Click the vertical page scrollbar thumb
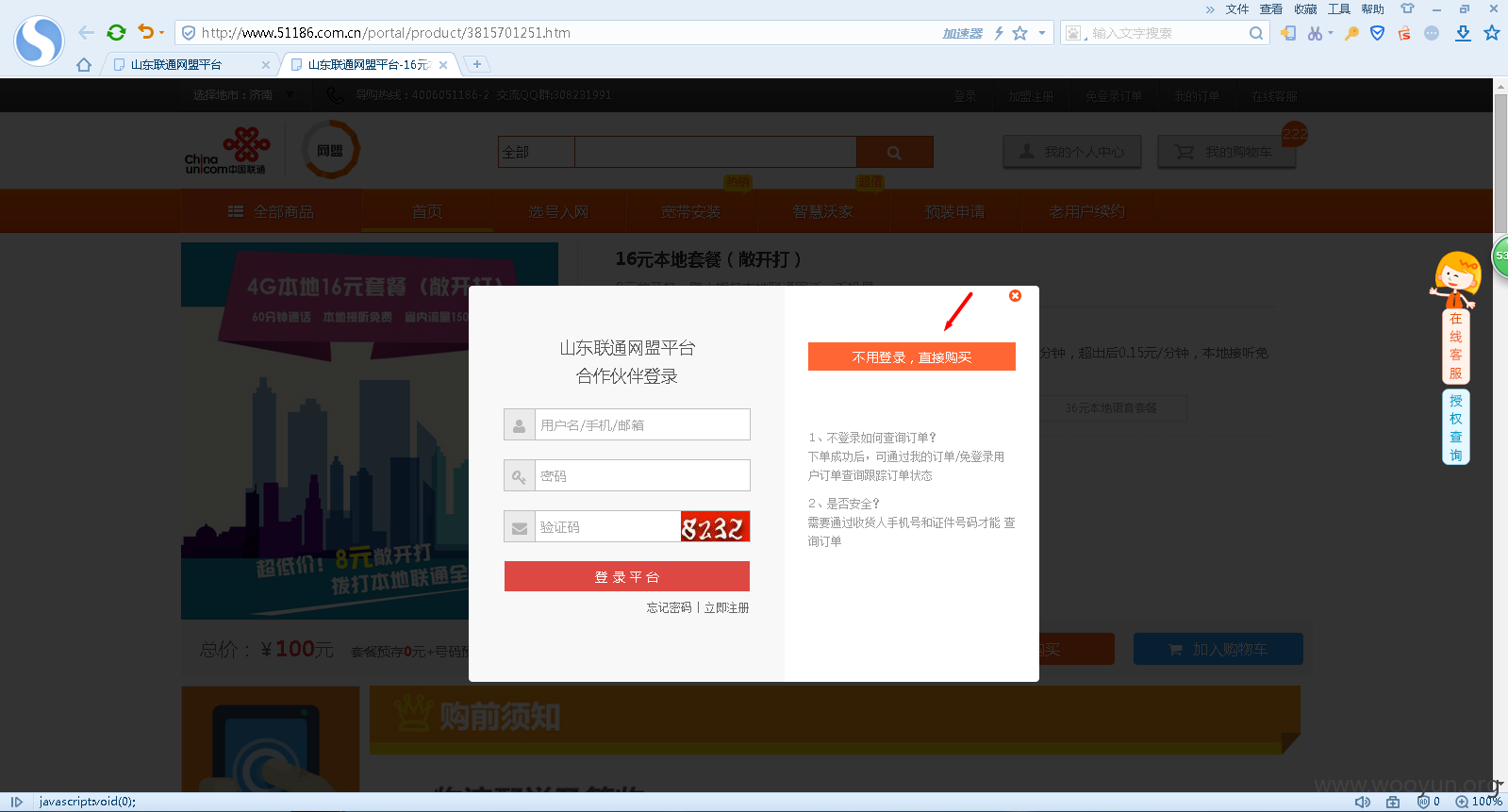This screenshot has width=1508, height=812. 1500,162
